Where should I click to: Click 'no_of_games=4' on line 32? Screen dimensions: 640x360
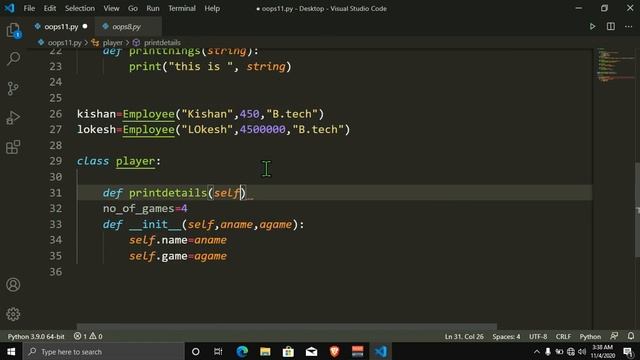point(145,209)
